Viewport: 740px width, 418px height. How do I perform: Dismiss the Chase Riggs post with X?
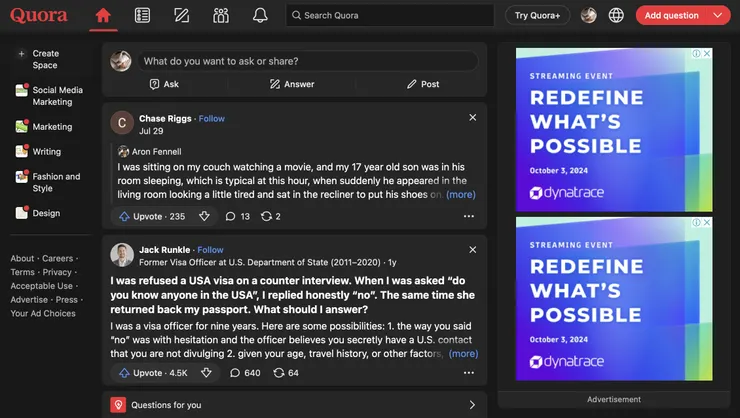(x=472, y=117)
